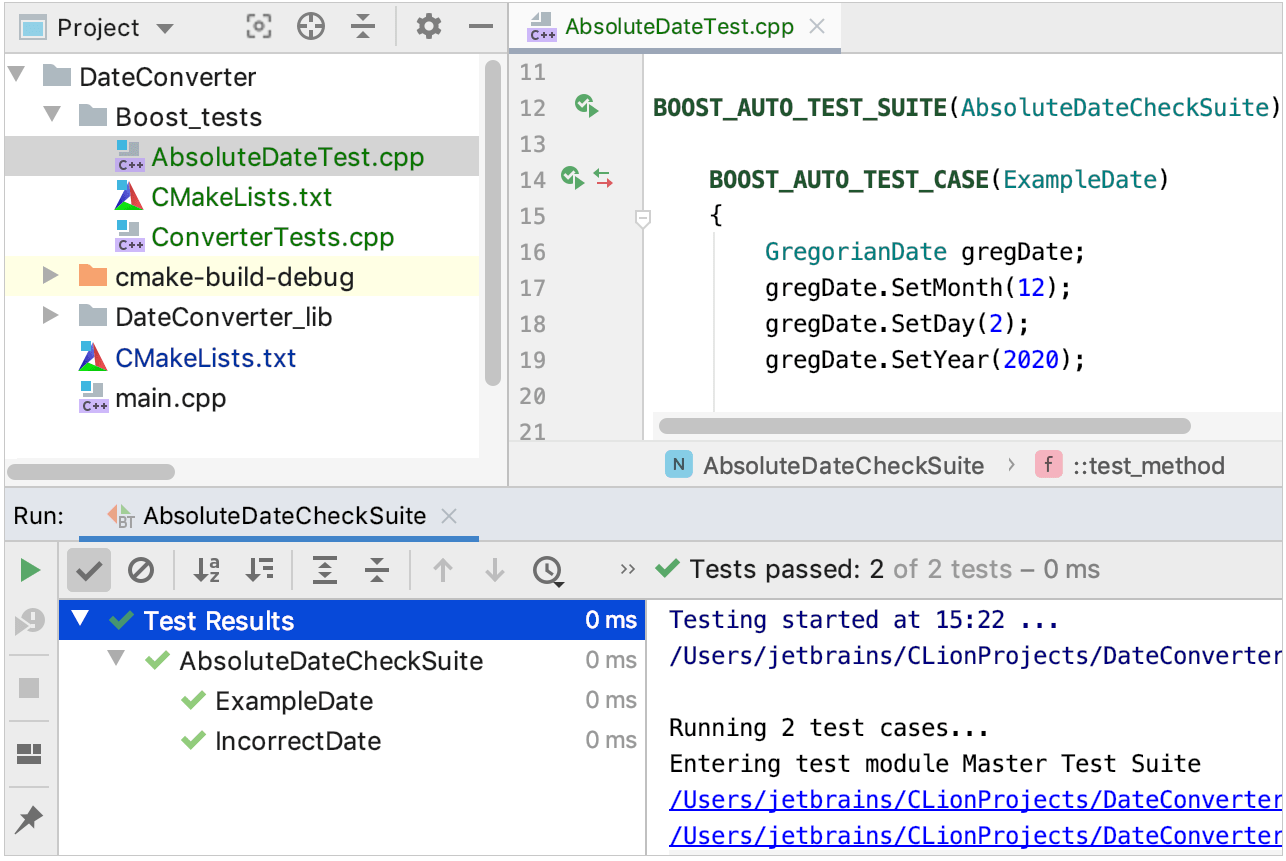Click the green Rerun tests play button
Screen dimensions: 1286x861
point(30,570)
